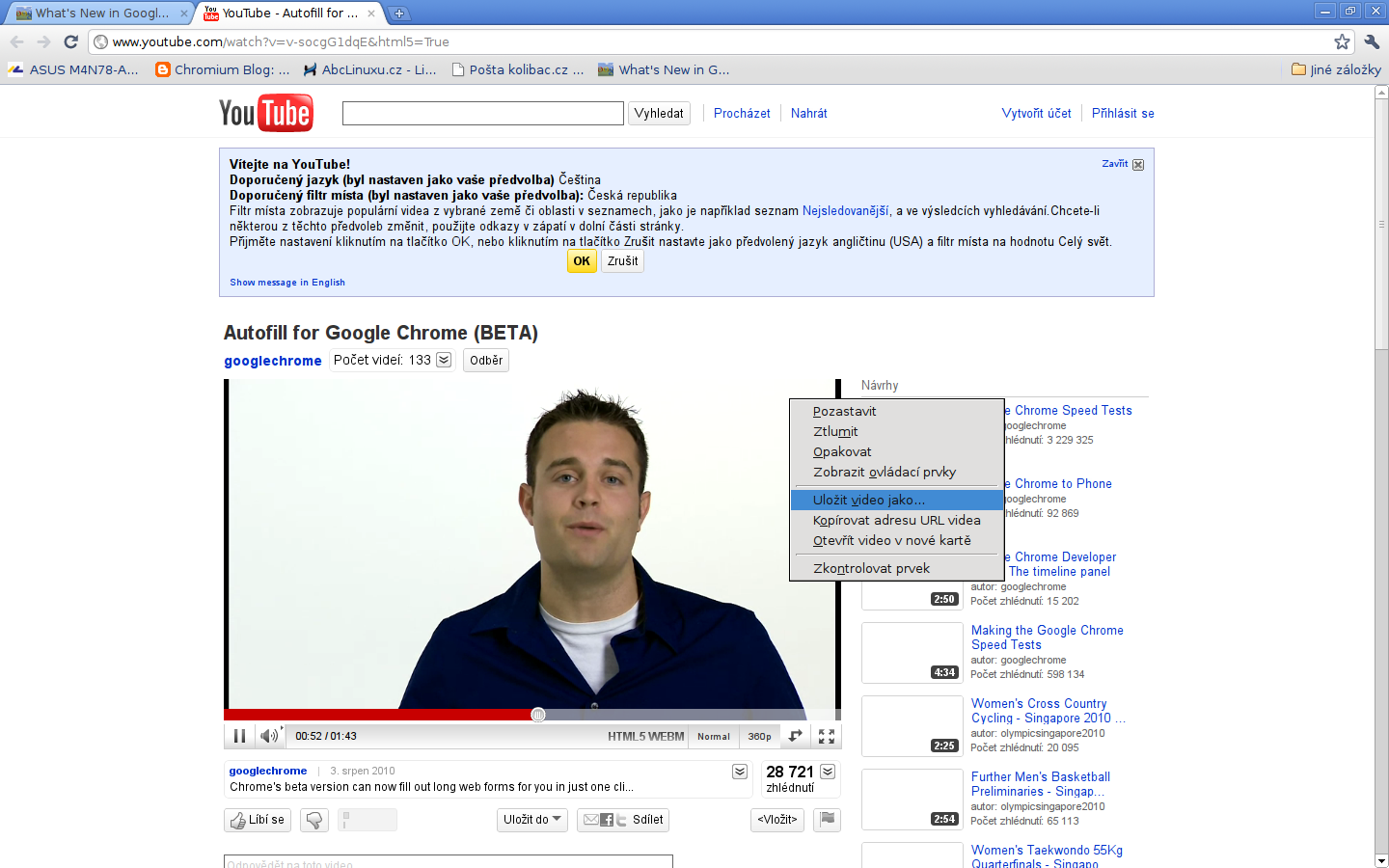Image resolution: width=1389 pixels, height=868 pixels.
Task: Choose Kopírovat adresu URL videa
Action: click(897, 520)
